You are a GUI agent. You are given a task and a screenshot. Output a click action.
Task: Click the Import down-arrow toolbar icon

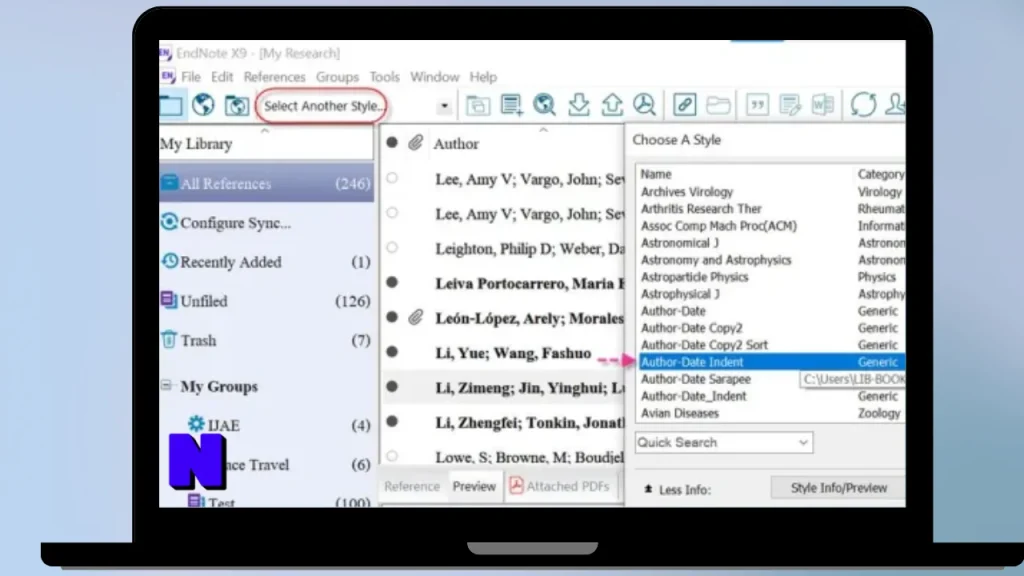coord(579,104)
